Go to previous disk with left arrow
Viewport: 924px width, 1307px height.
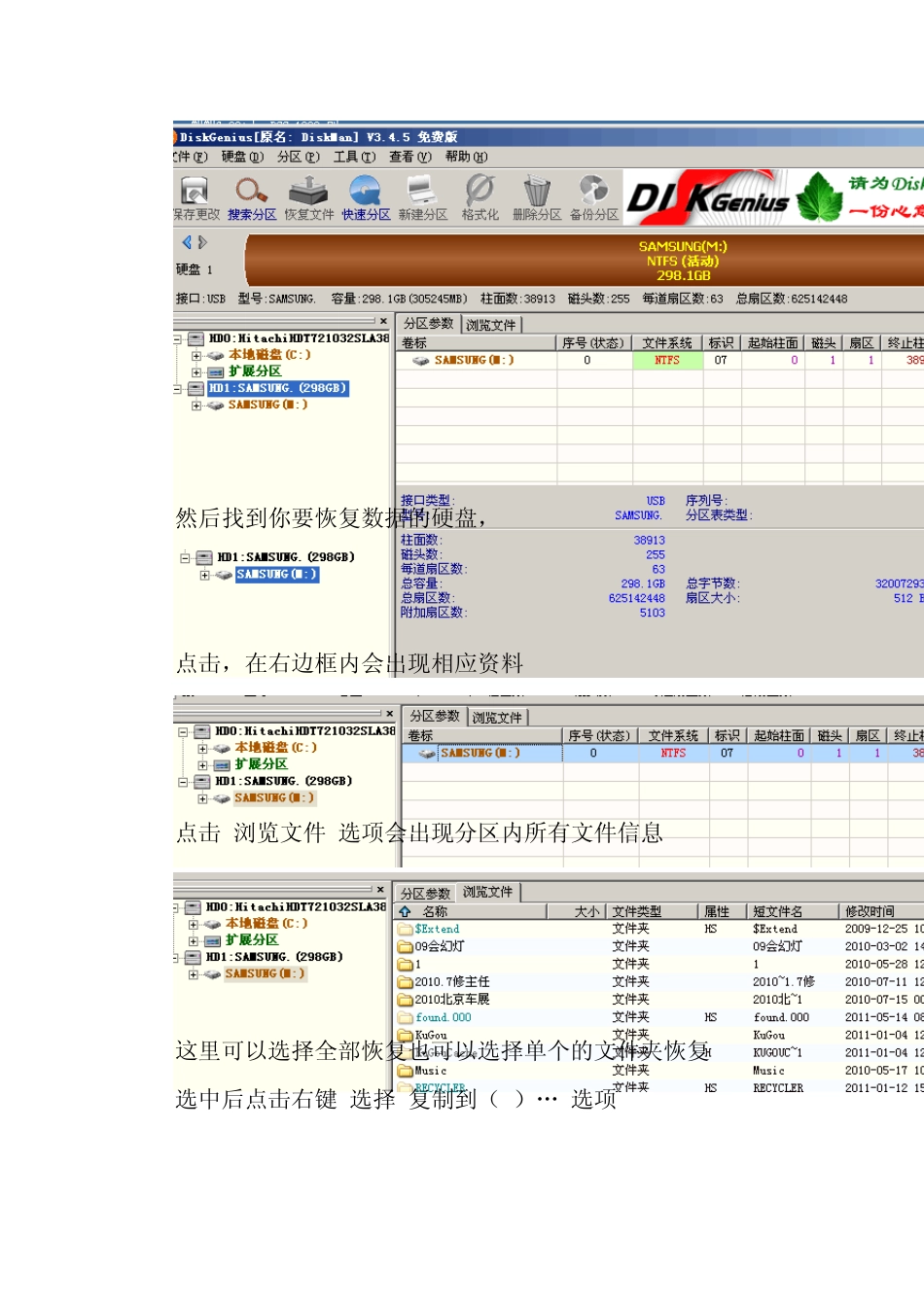coord(187,242)
